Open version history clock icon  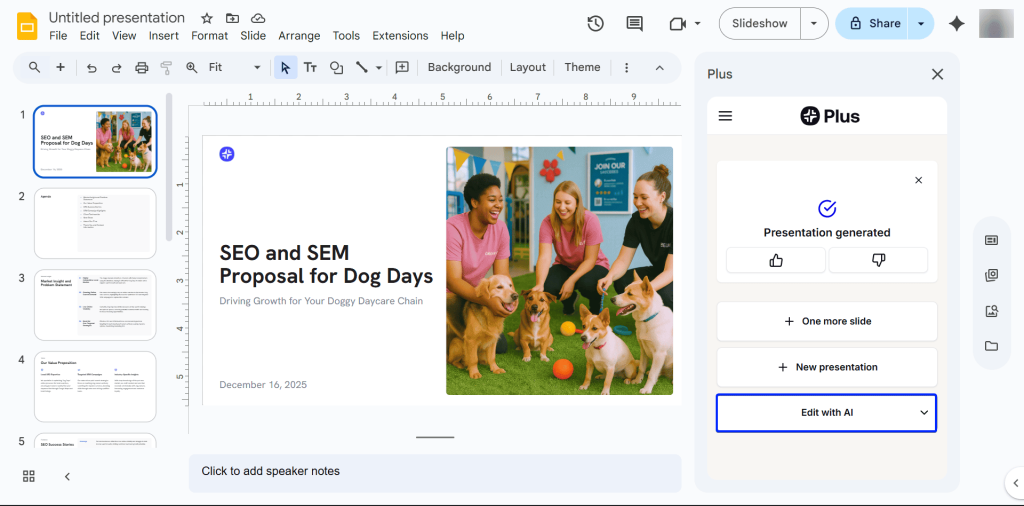(x=595, y=24)
